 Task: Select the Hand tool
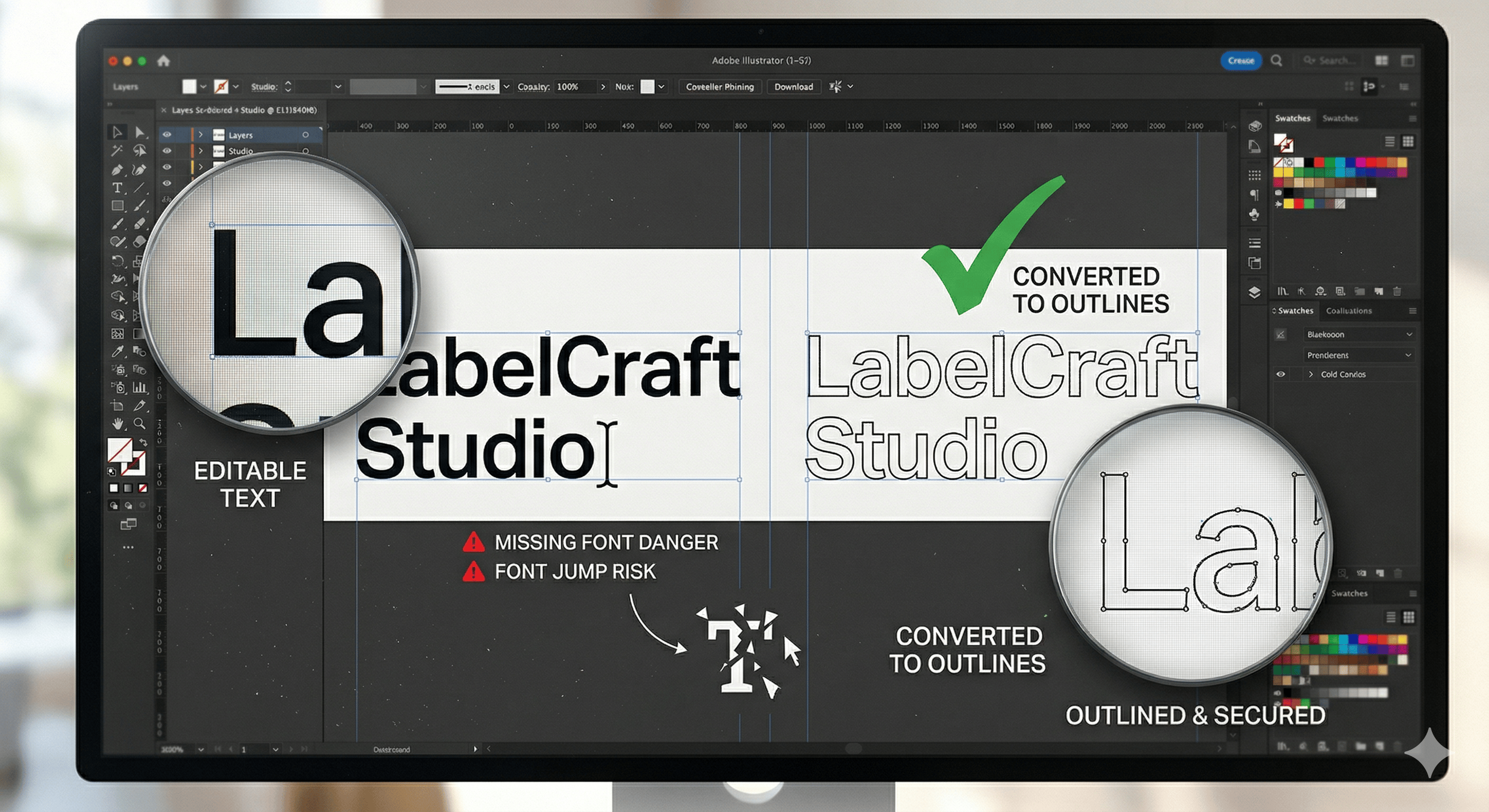point(117,423)
